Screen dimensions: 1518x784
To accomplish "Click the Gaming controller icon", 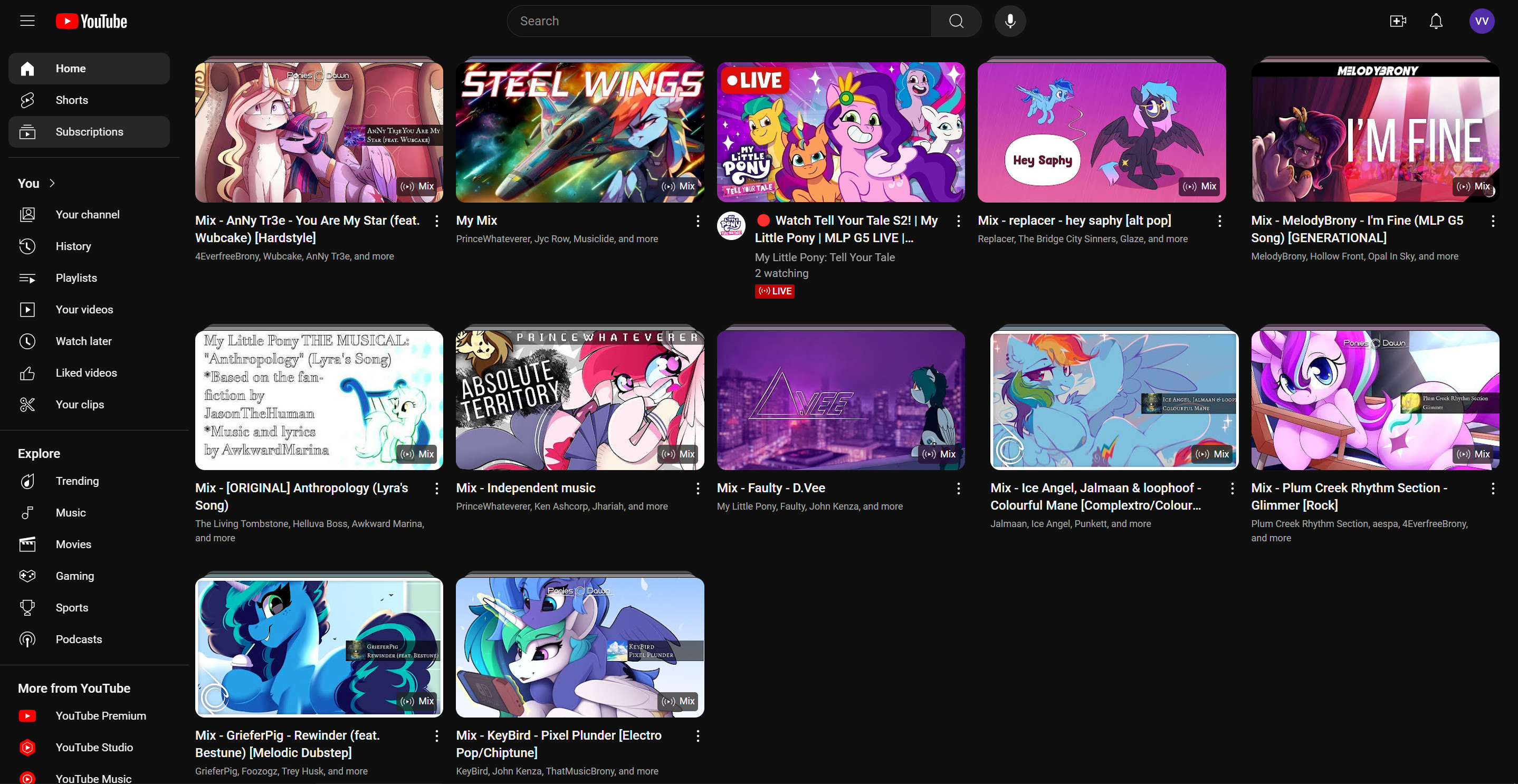I will point(27,576).
